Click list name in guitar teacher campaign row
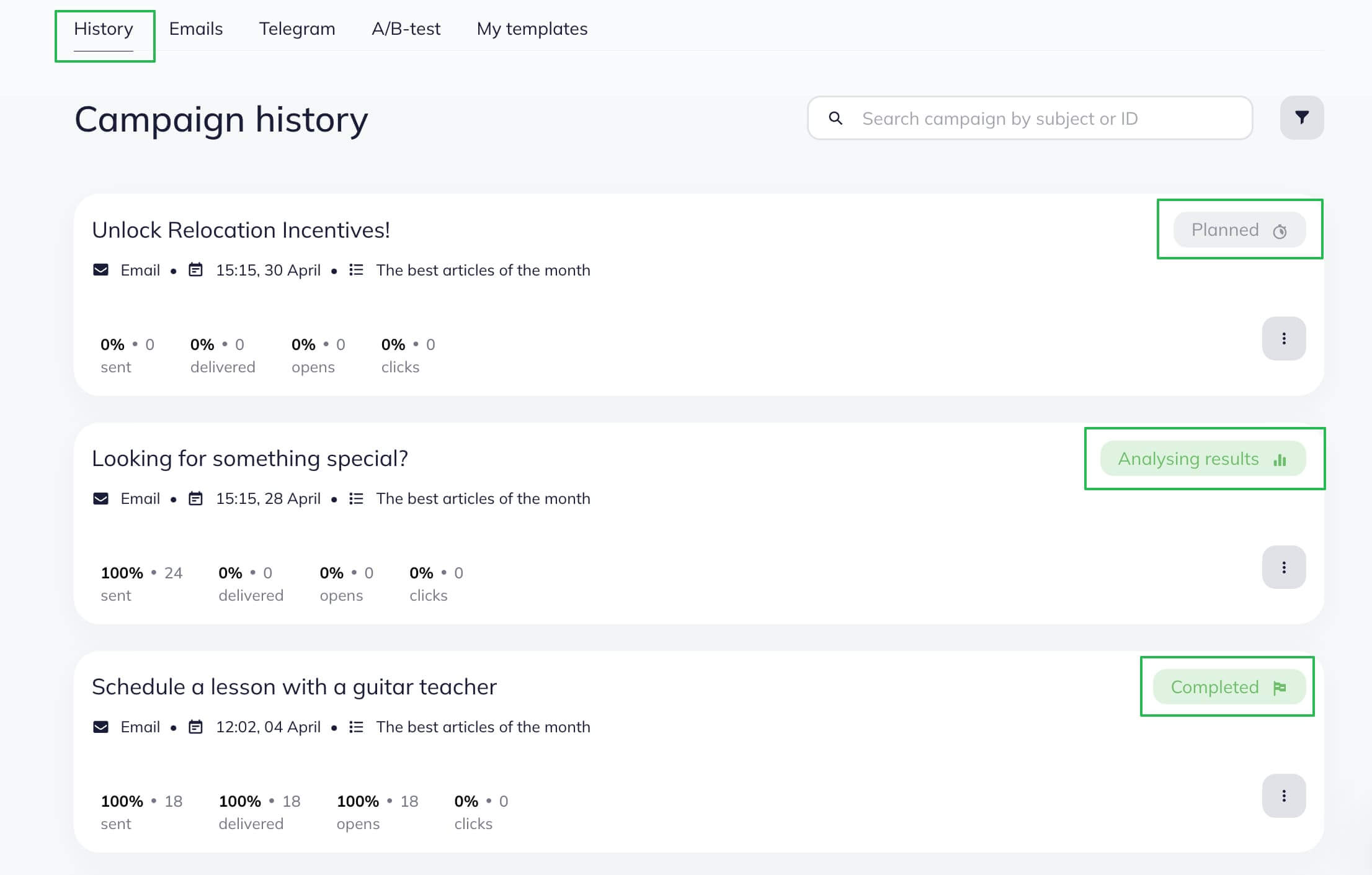 pos(483,727)
